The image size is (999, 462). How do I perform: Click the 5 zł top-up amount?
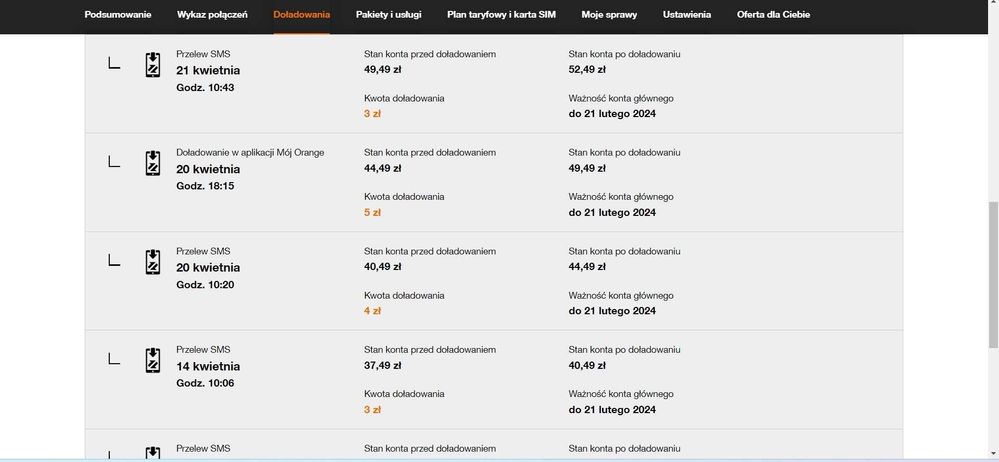(372, 212)
